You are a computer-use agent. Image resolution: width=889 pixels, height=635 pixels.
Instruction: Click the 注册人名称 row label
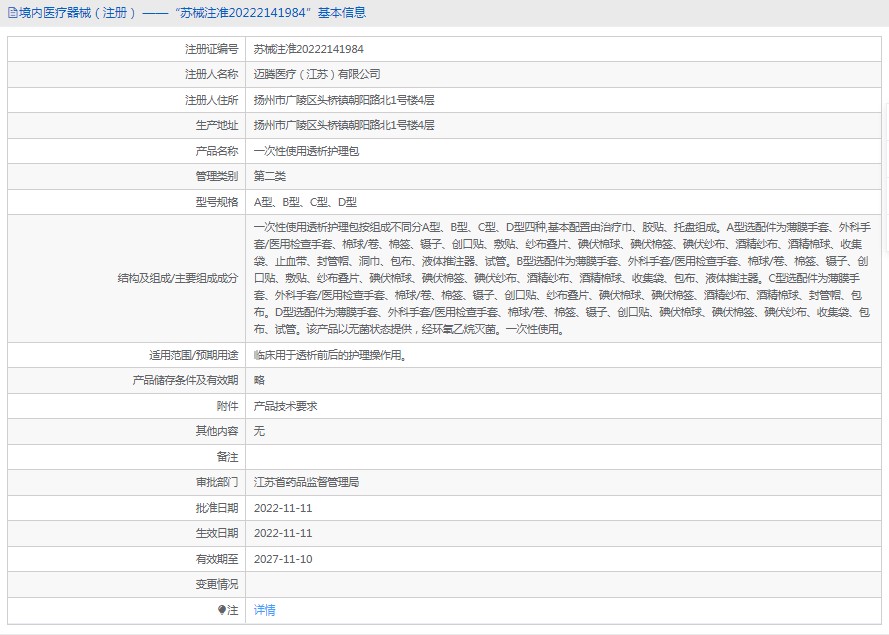pos(211,74)
